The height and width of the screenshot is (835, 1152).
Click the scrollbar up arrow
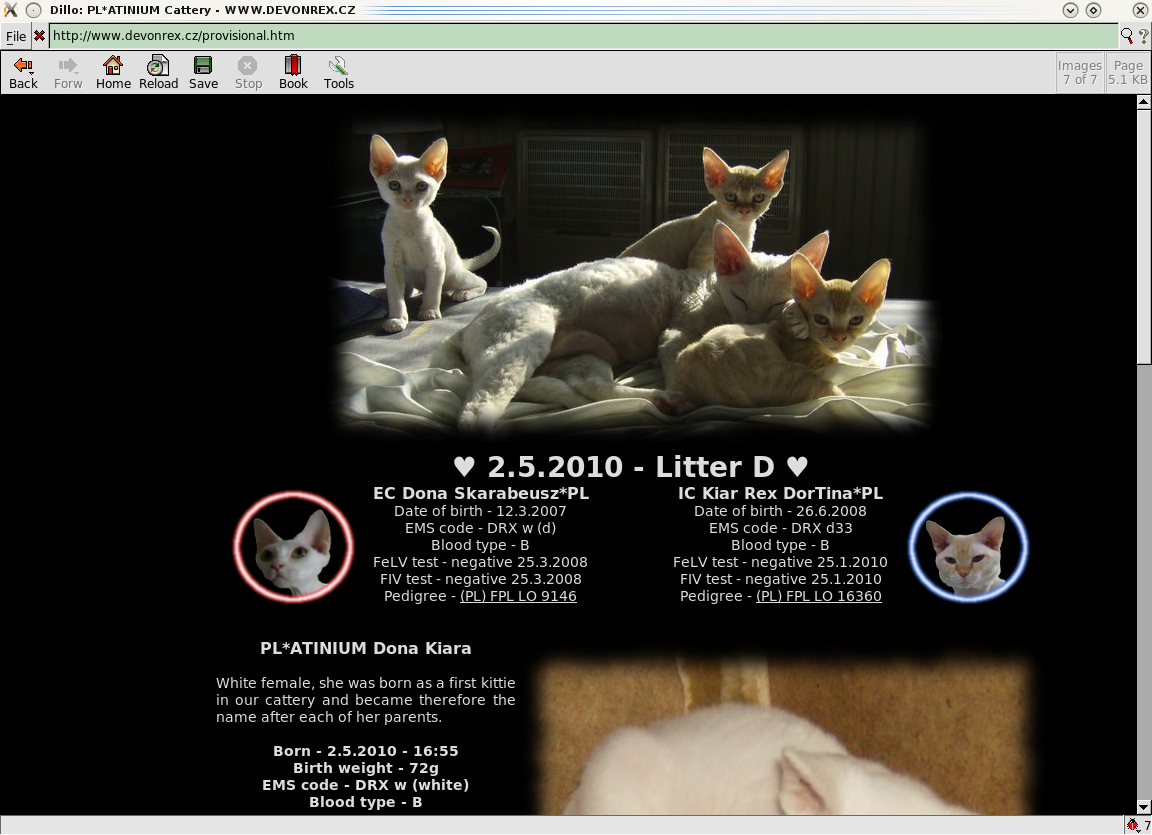1143,102
